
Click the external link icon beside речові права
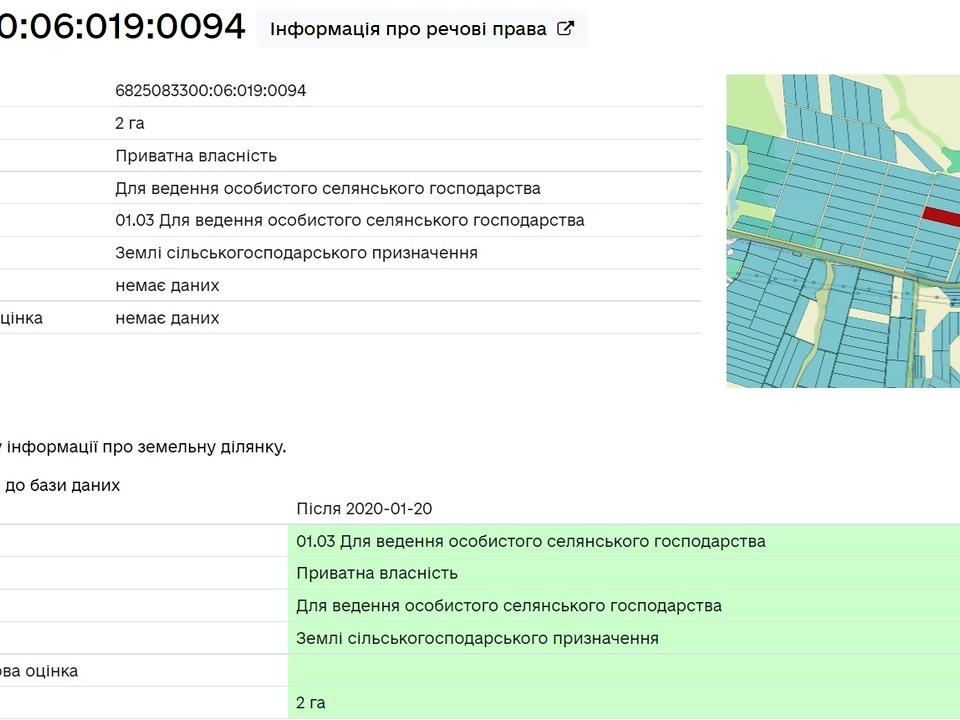[x=565, y=29]
